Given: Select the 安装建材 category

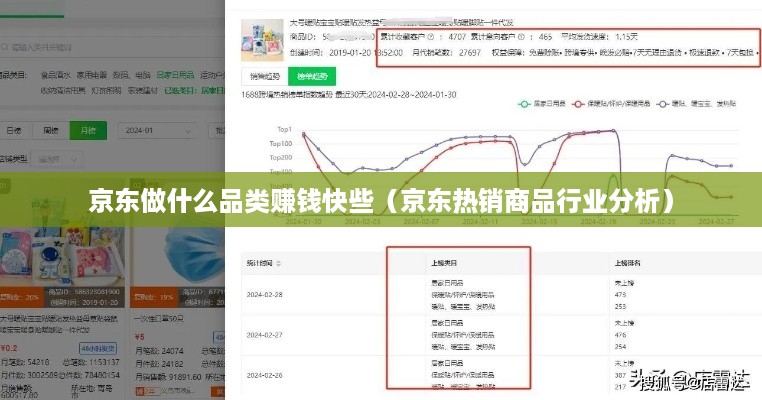Looking at the screenshot, I should pyautogui.click(x=142, y=90).
